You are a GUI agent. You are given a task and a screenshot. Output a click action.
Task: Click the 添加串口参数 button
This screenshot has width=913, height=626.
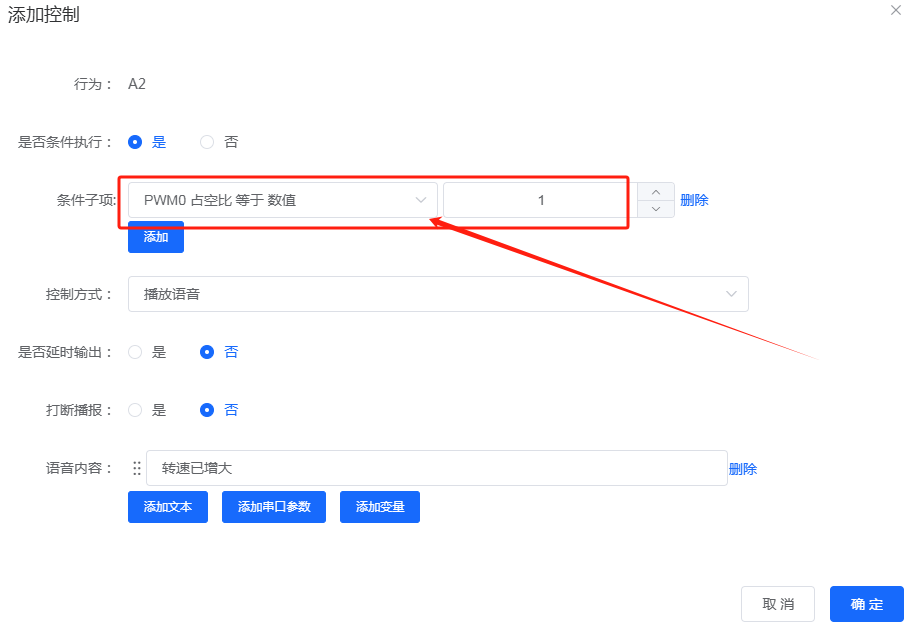coord(273,507)
